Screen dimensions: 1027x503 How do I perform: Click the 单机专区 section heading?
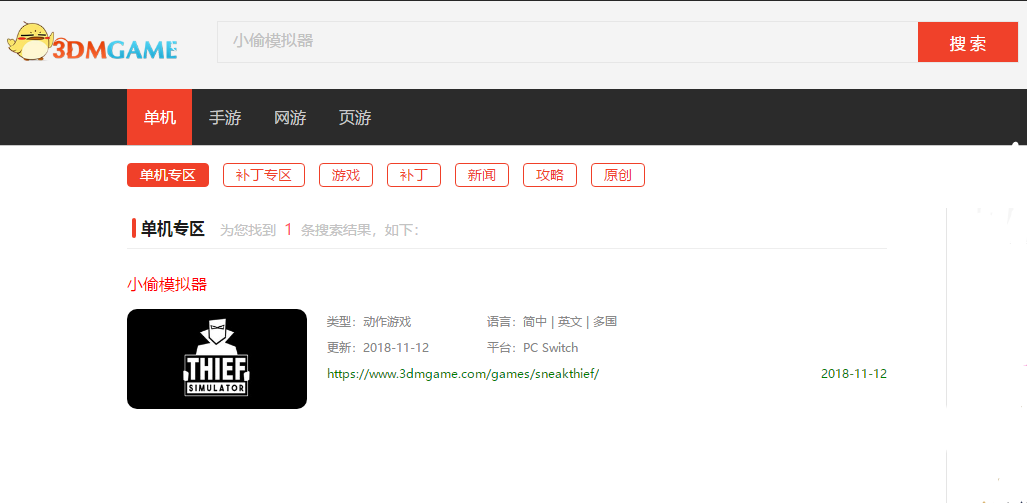173,229
